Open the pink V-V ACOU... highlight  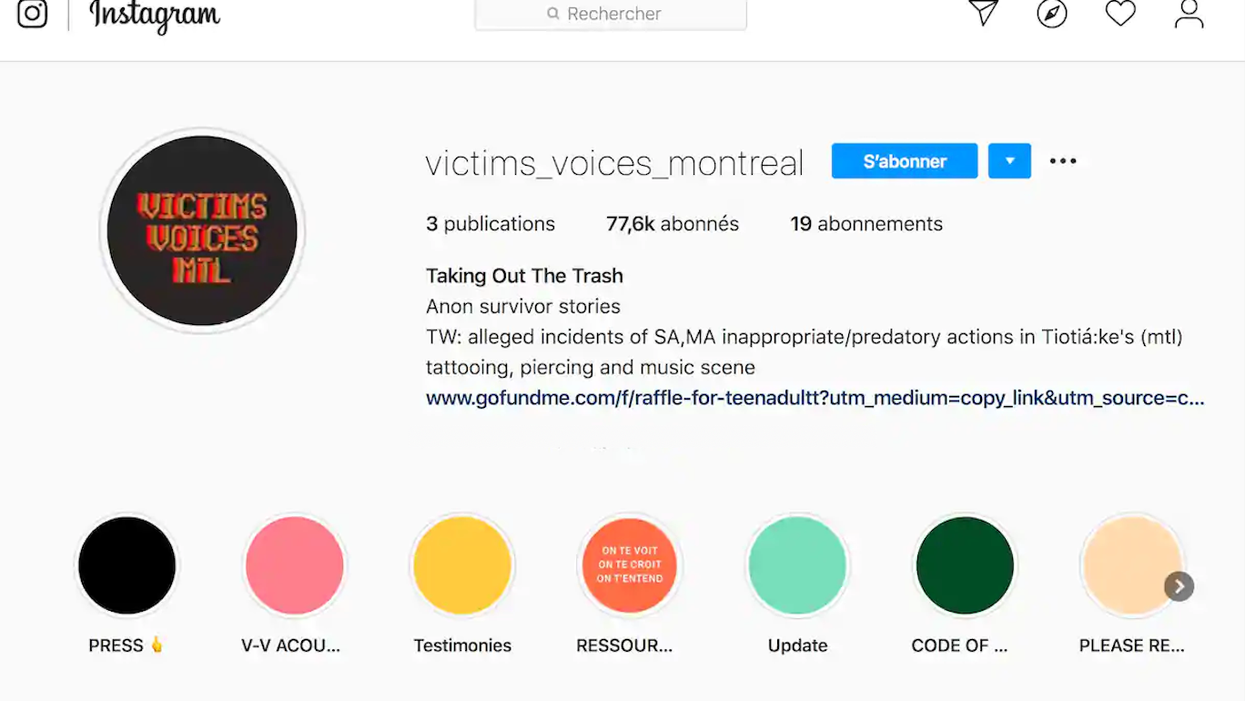(x=294, y=565)
